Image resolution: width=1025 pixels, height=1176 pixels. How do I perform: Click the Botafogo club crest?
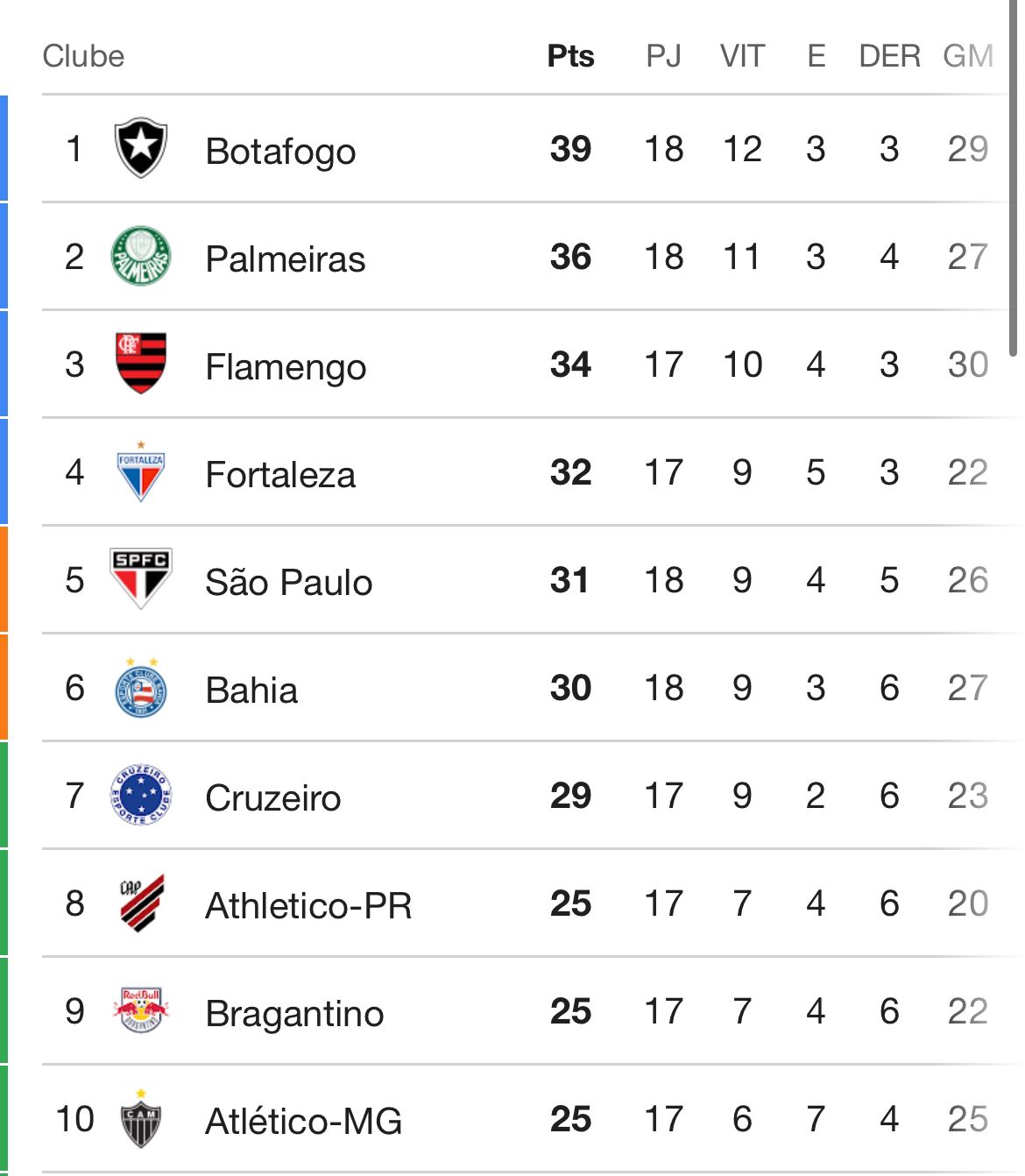[141, 148]
